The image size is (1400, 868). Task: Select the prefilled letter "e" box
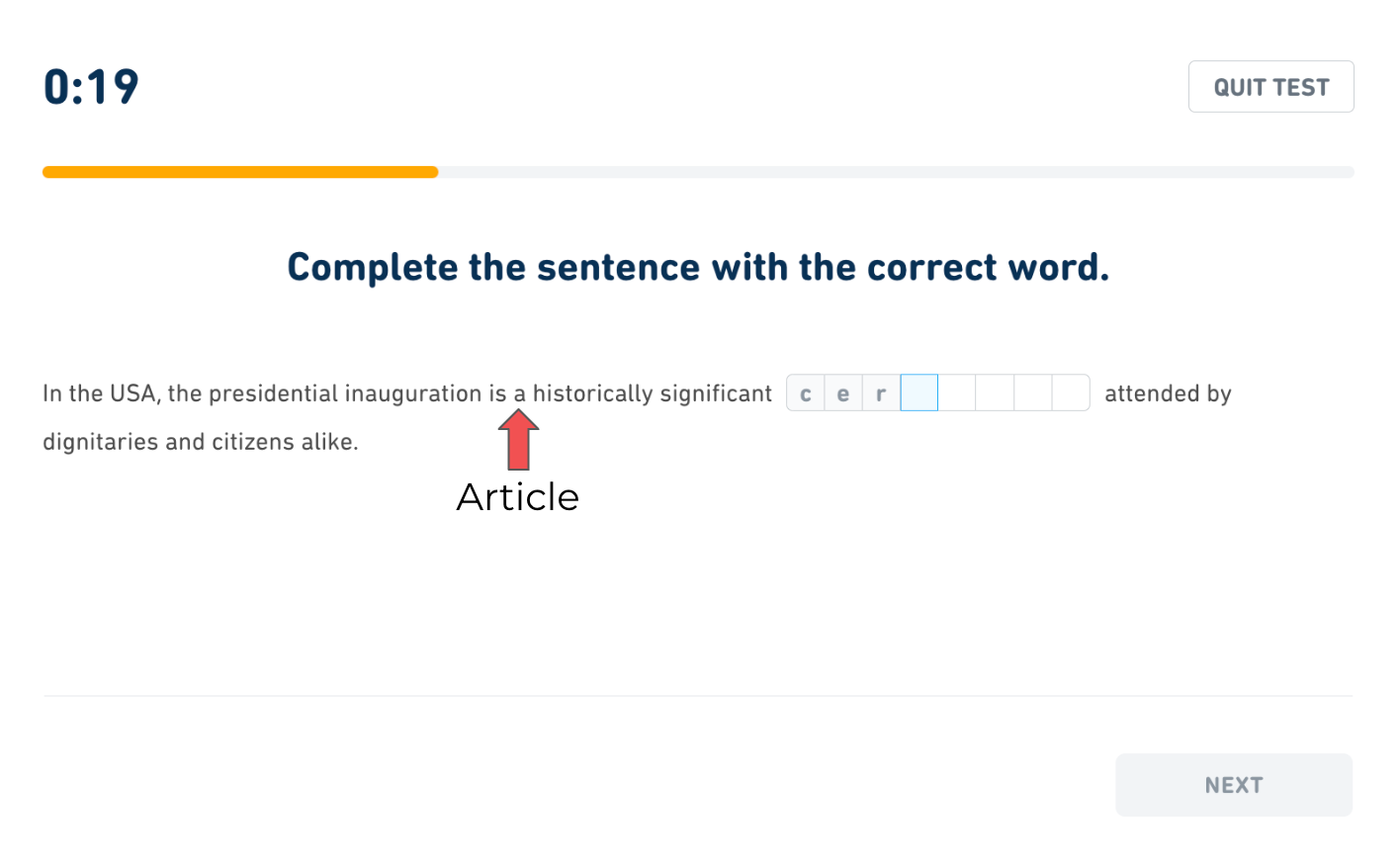click(843, 393)
